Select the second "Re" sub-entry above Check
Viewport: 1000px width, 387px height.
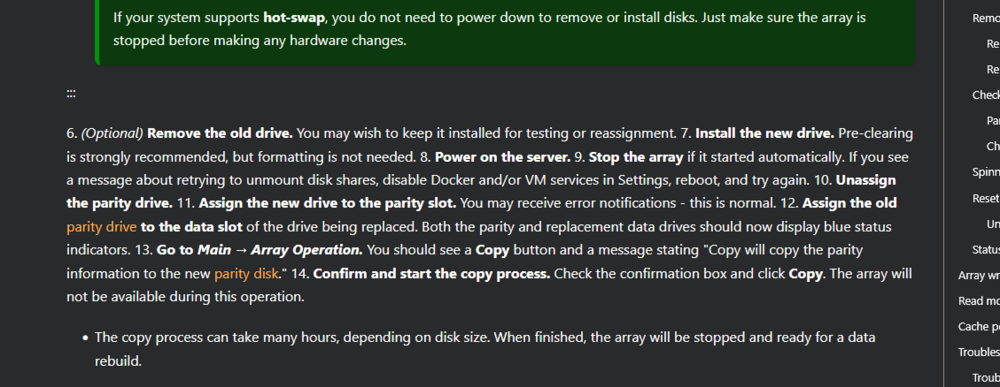coord(993,69)
